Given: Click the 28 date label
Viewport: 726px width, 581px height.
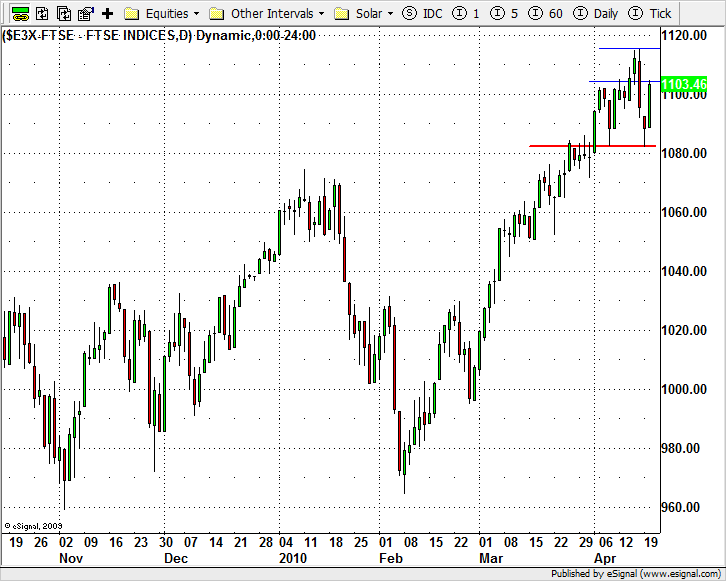Looking at the screenshot, I should coord(266,542).
